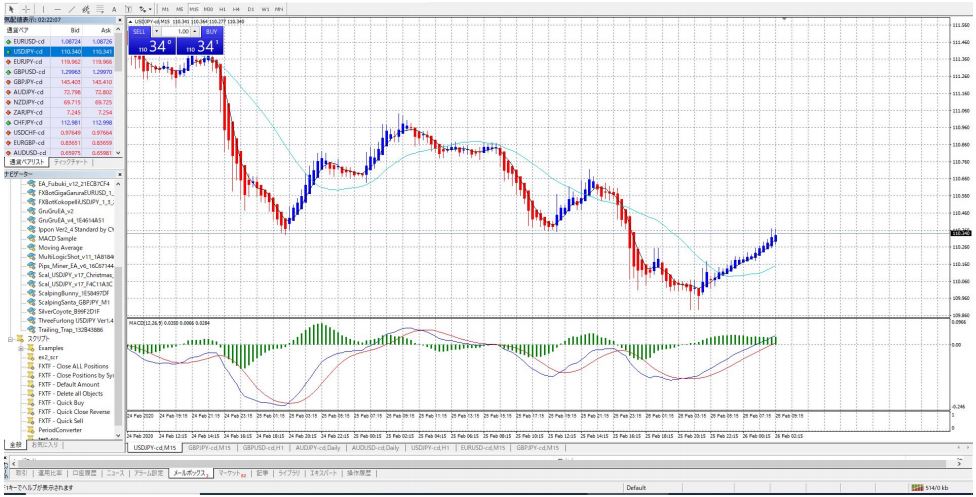The image size is (976, 497).
Task: Select ZARJPY-cd symbol row
Action: click(x=61, y=112)
